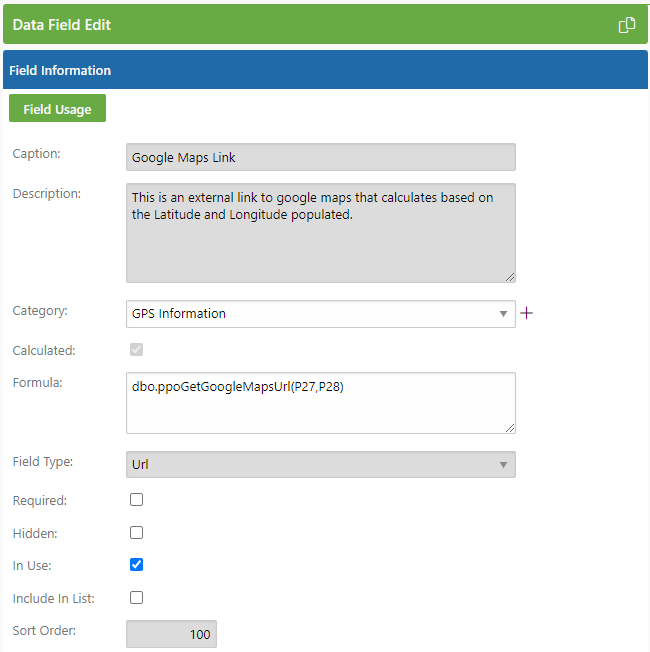Enable the Required checkbox
Screen dimensions: 650x652
point(136,499)
